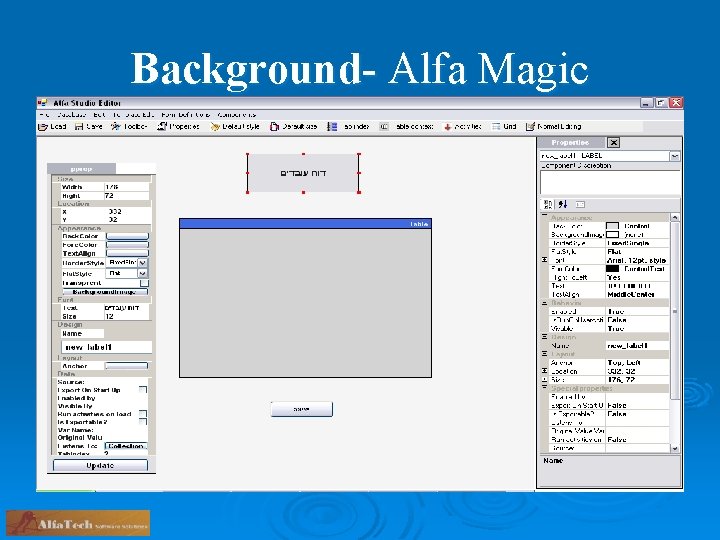Toggle the Is Exportable checkbox
The image size is (720, 540).
tap(143, 422)
